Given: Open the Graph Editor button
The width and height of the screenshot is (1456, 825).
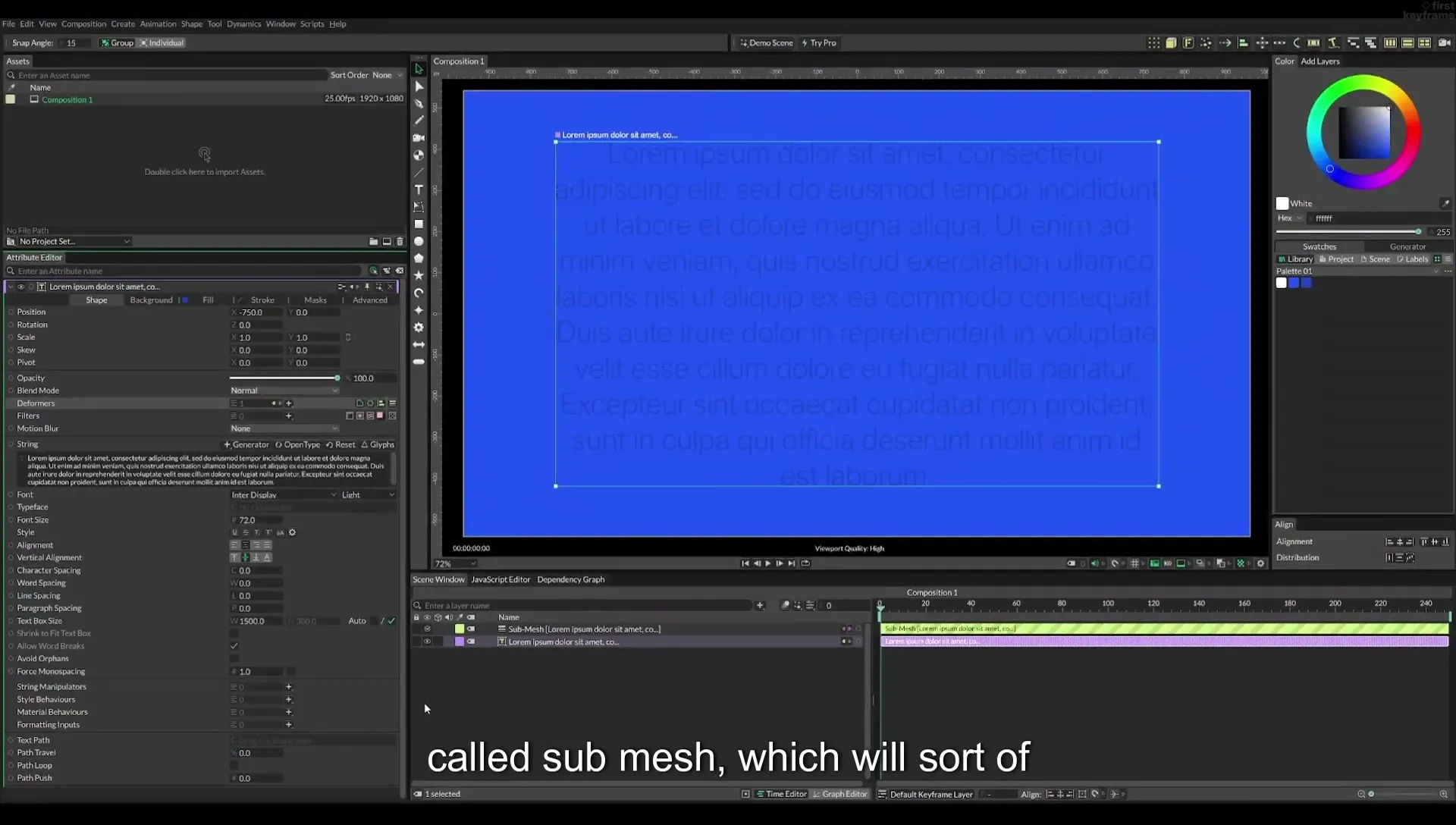Looking at the screenshot, I should coord(840,794).
